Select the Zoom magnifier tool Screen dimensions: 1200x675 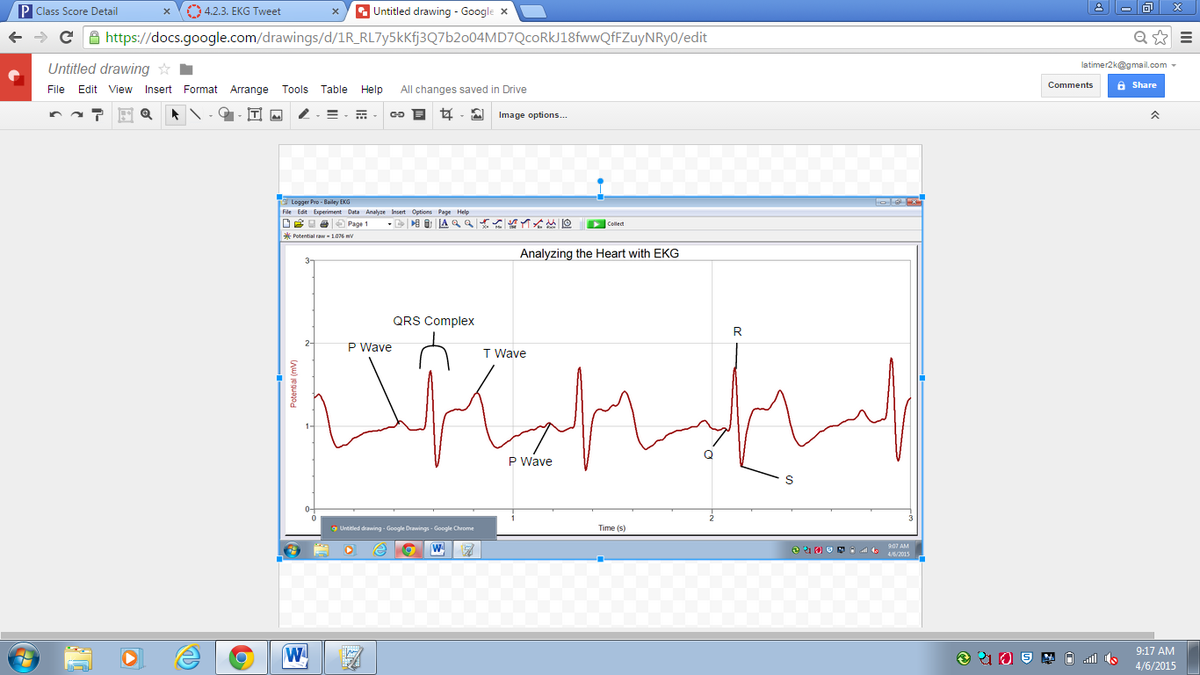(146, 115)
